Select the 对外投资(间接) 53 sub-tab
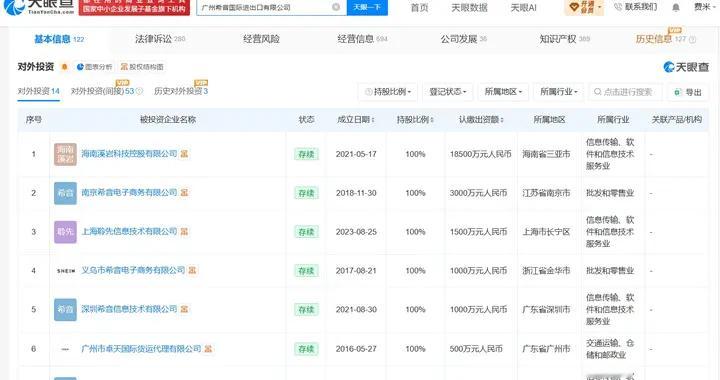Viewport: 720px width, 380px height. tap(102, 91)
